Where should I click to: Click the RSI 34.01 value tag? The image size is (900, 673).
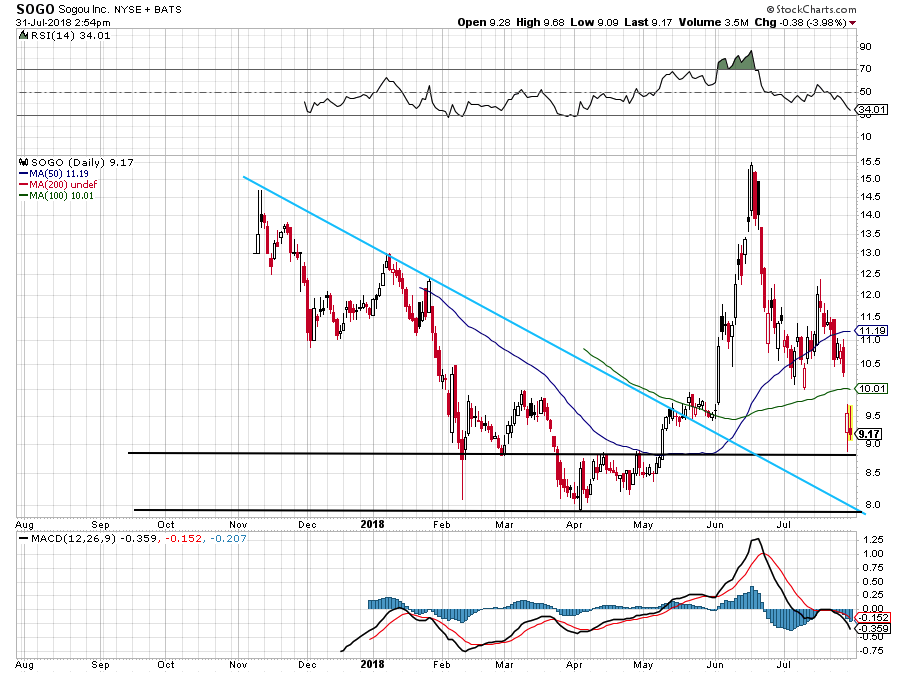click(872, 109)
